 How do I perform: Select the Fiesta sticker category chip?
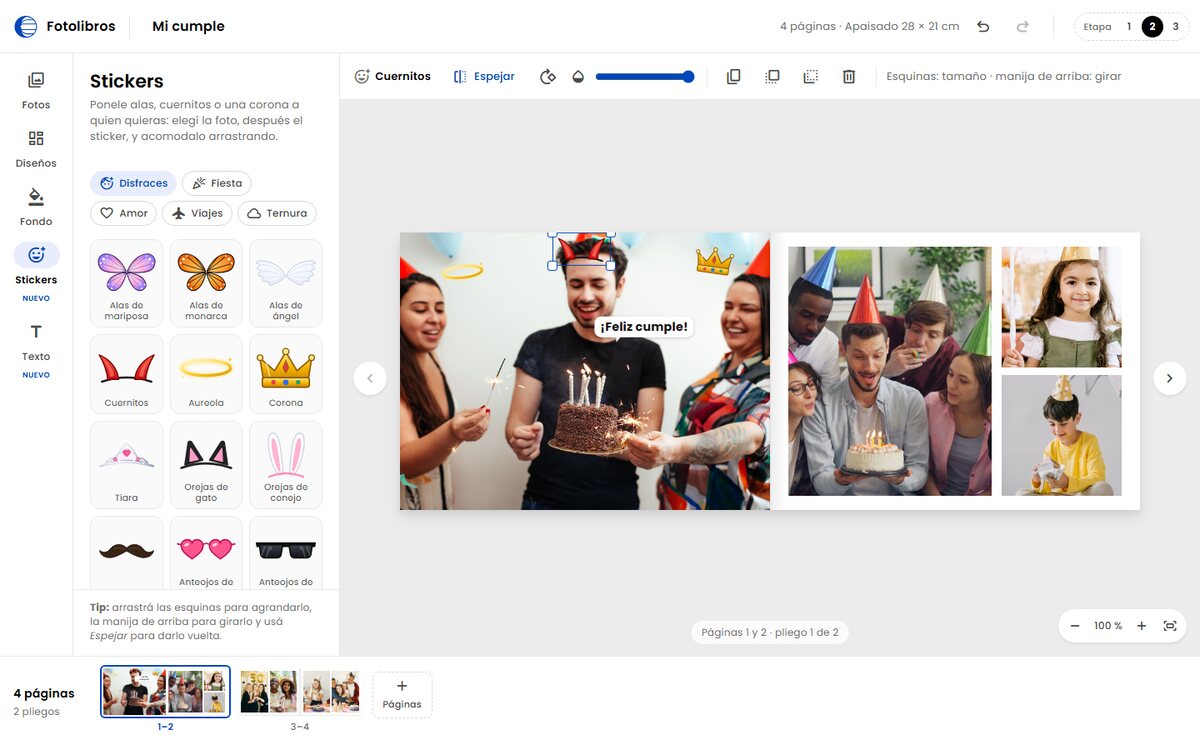click(x=217, y=183)
